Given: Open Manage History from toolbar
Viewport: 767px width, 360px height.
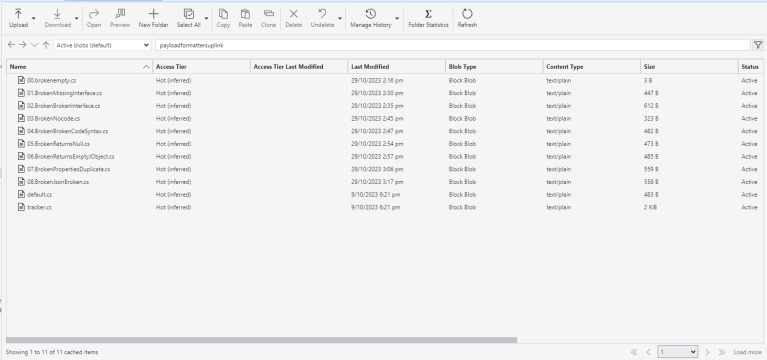Looking at the screenshot, I should pos(371,18).
